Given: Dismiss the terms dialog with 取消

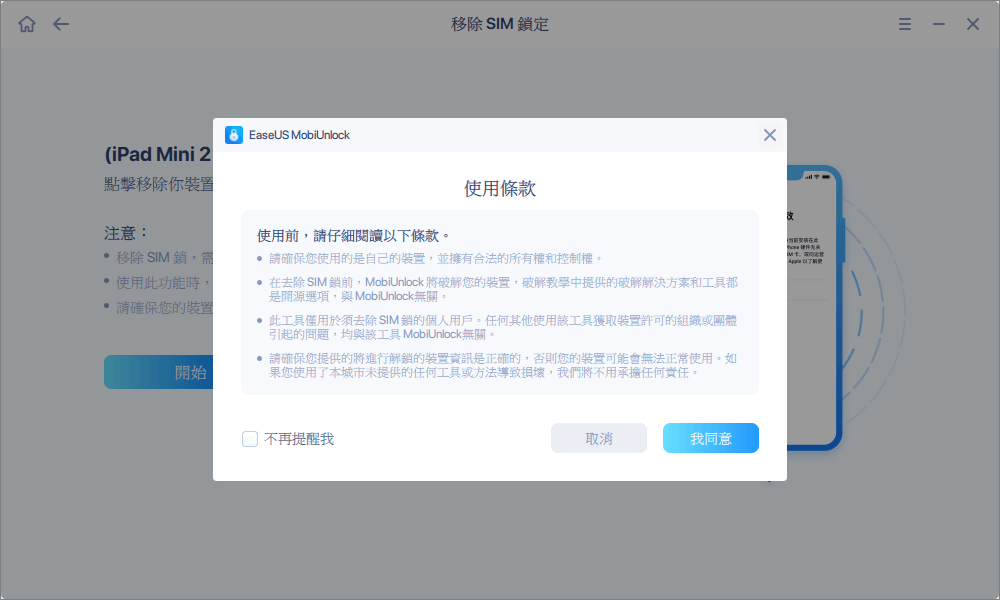Looking at the screenshot, I should click(x=598, y=438).
